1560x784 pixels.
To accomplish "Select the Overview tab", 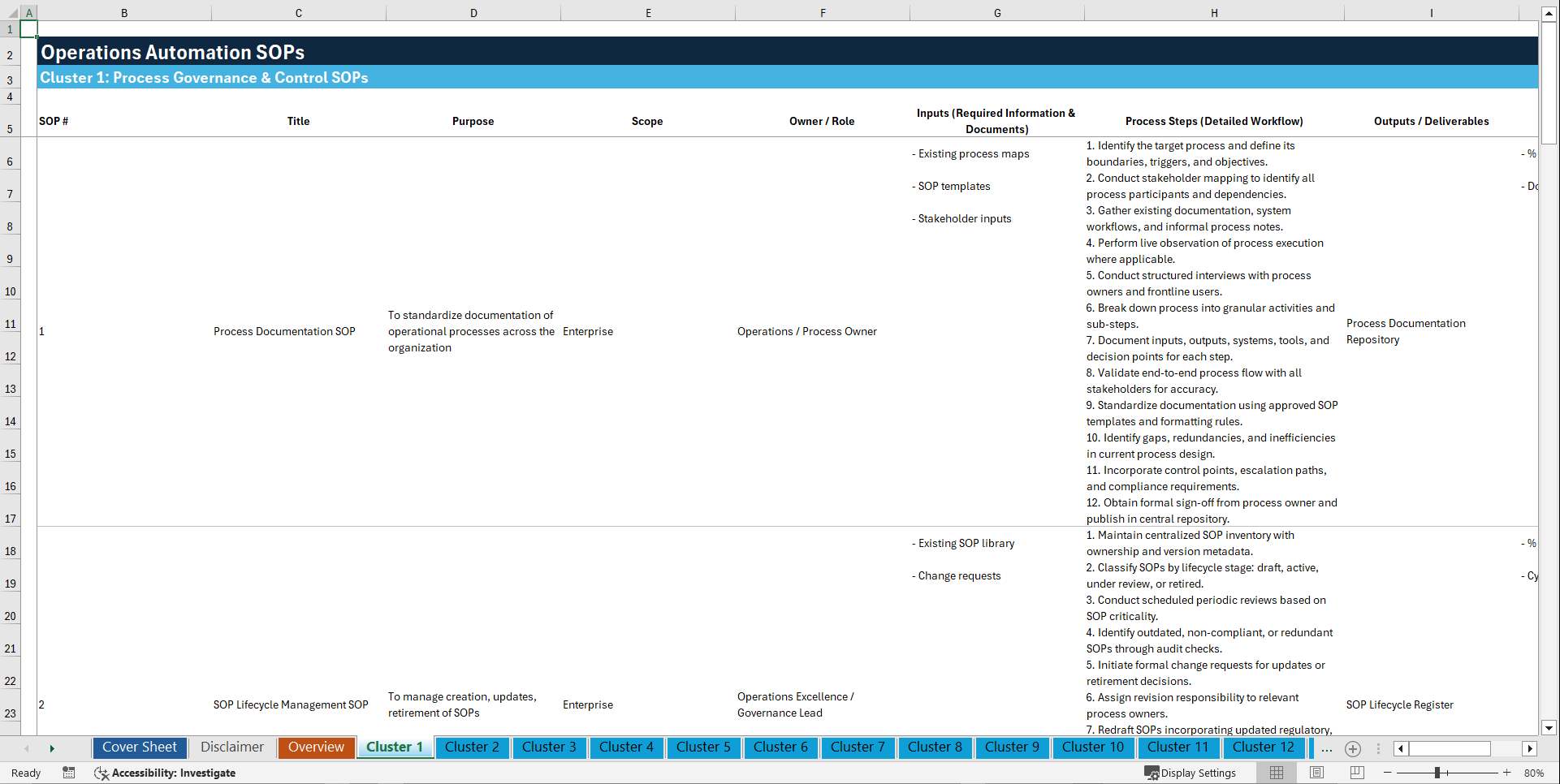I will (316, 747).
